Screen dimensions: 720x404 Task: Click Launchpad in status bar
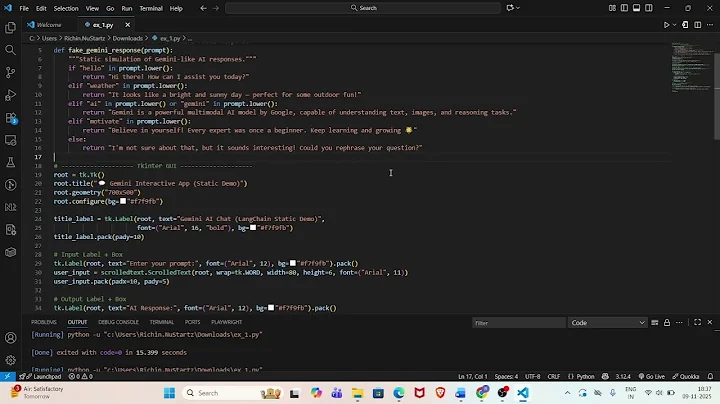pyautogui.click(x=40, y=376)
